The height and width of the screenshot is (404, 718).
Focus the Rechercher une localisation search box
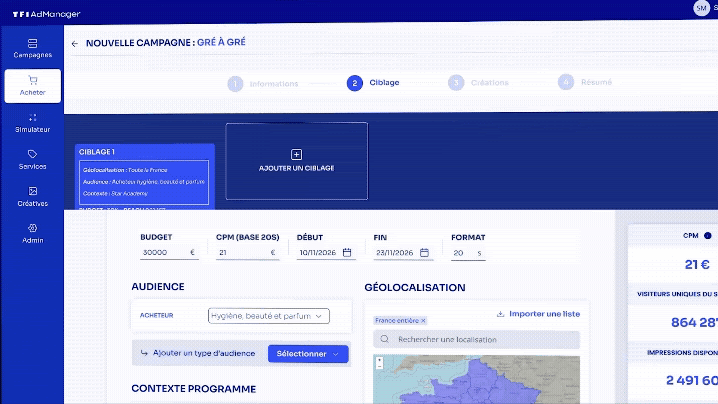[476, 340]
